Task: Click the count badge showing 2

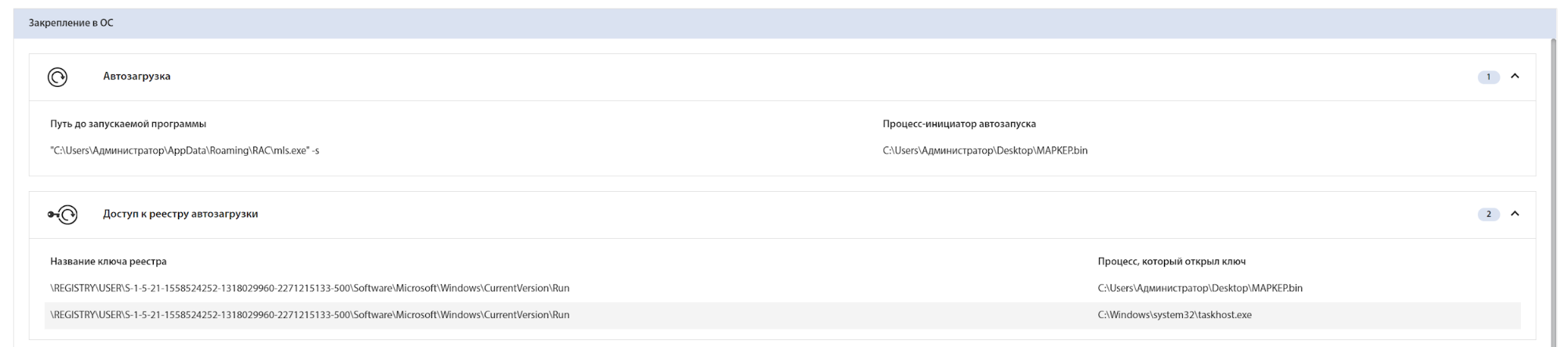Action: coord(1488,214)
